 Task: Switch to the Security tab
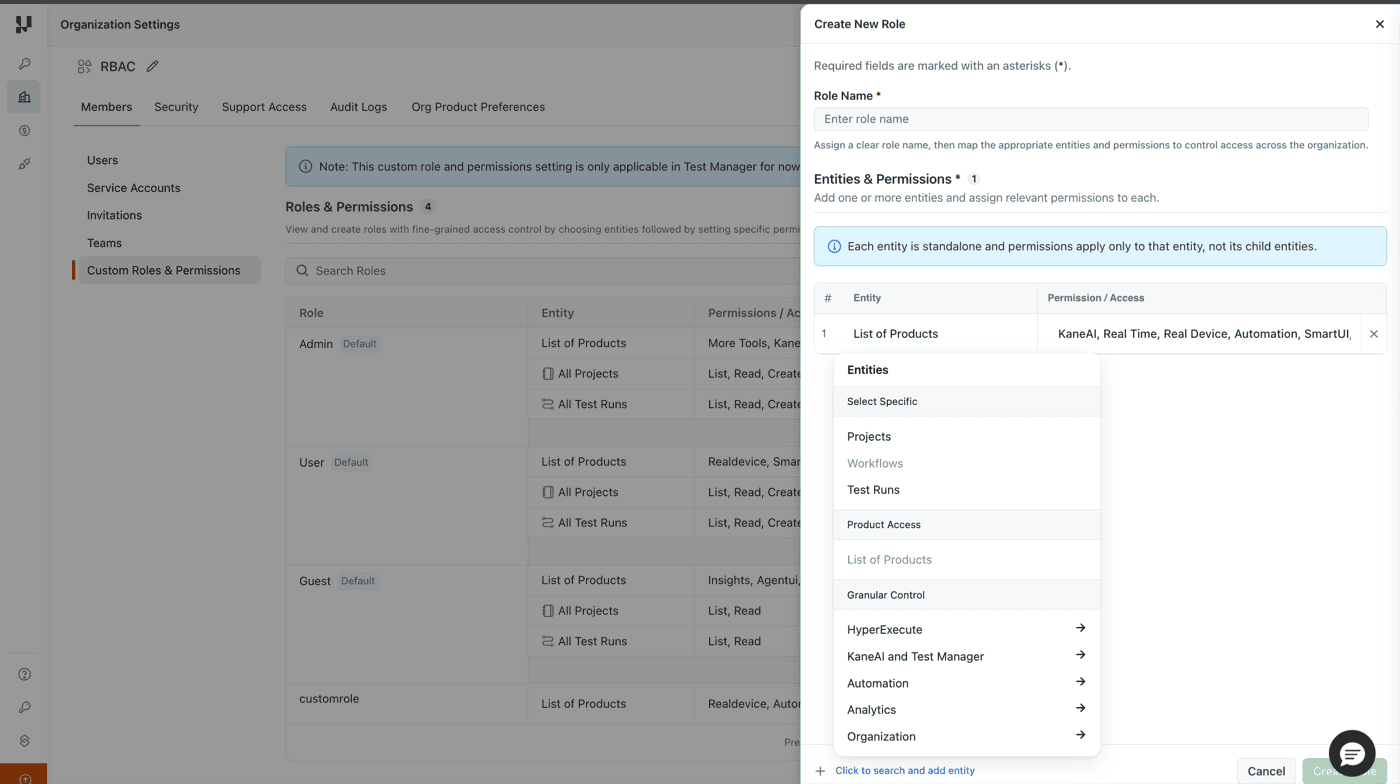(x=176, y=107)
